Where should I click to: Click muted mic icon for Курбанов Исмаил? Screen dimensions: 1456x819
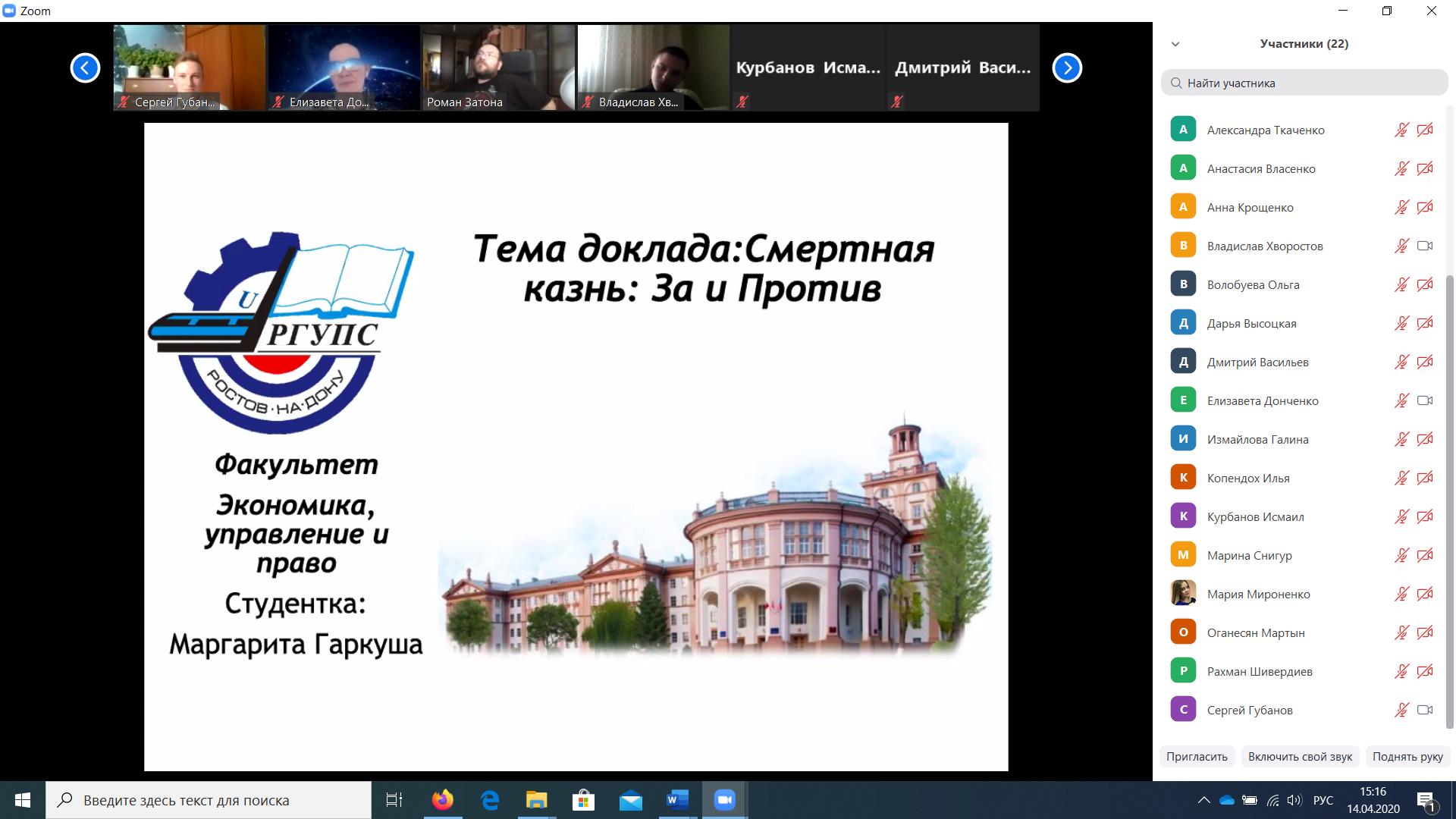(1401, 516)
